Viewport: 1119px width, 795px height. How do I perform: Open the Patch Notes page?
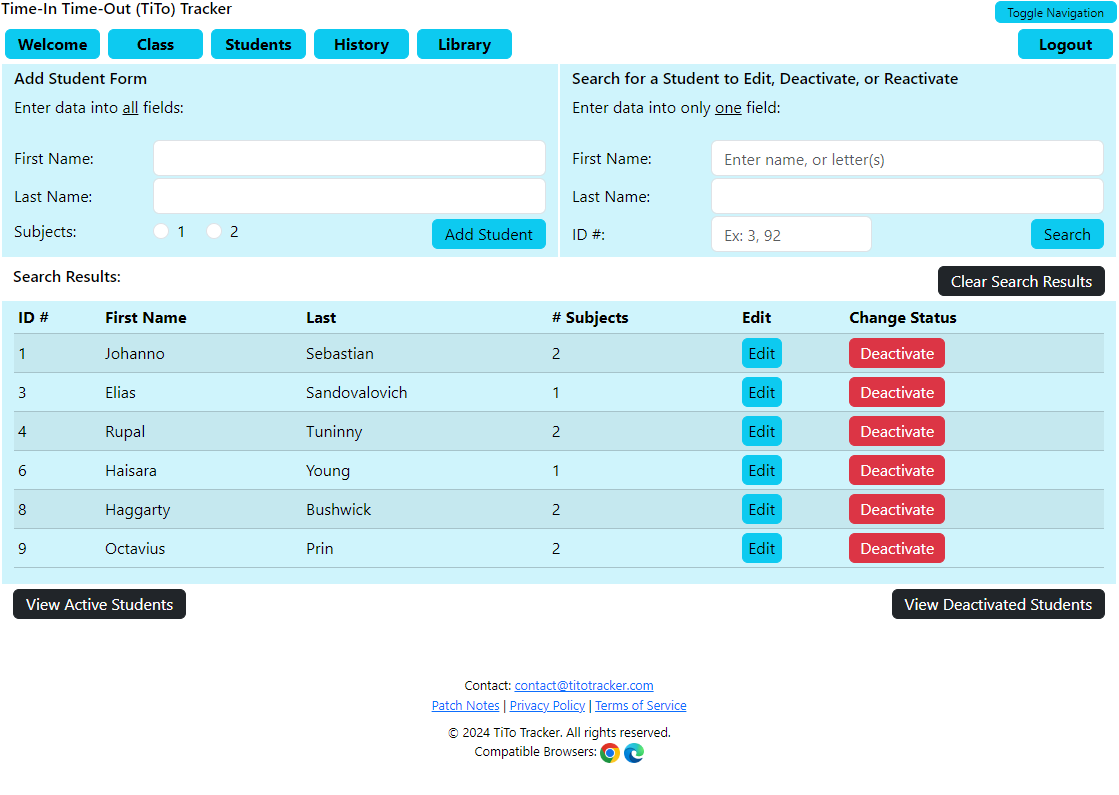[x=465, y=705]
